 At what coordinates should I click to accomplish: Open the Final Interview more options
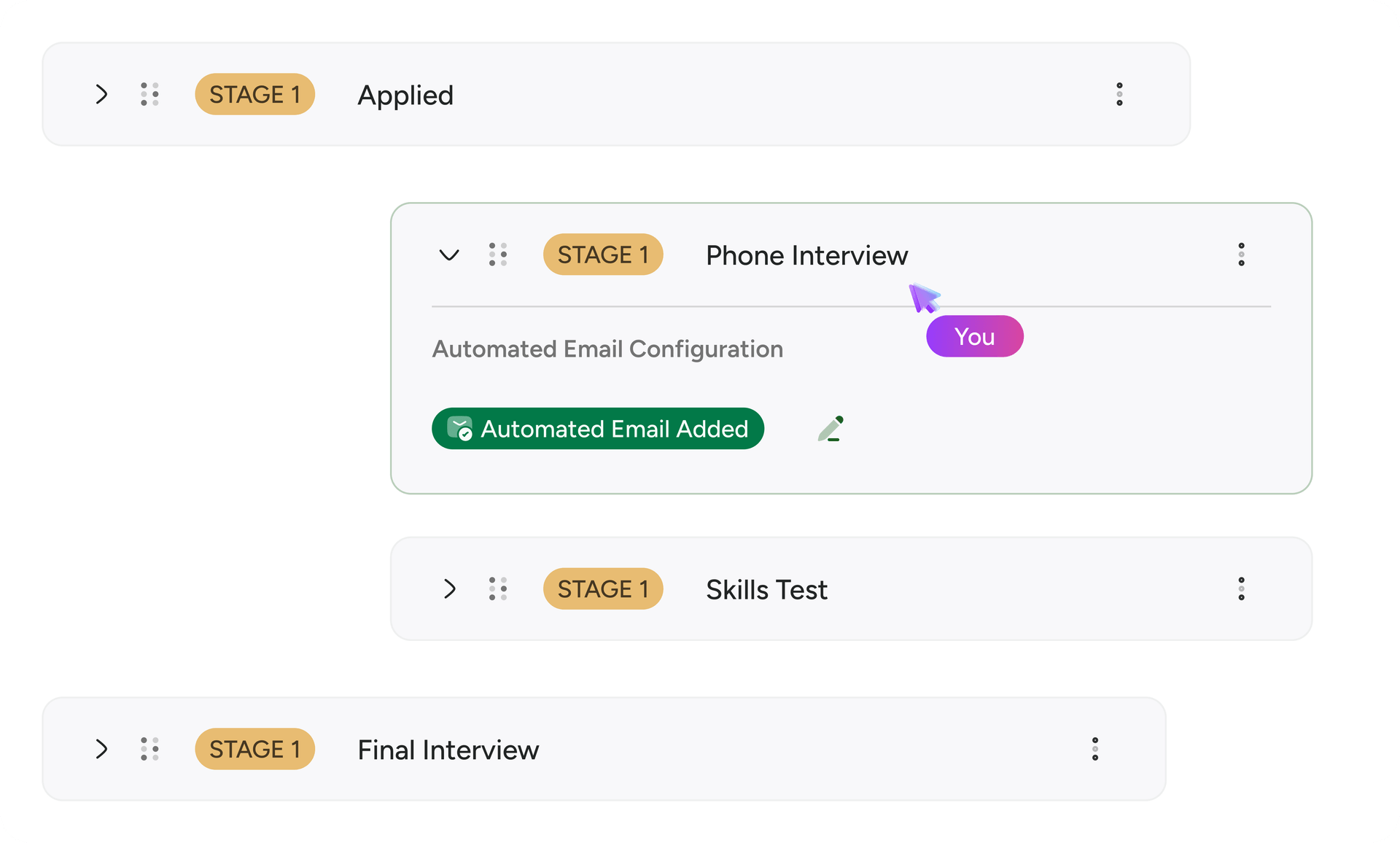pos(1094,749)
